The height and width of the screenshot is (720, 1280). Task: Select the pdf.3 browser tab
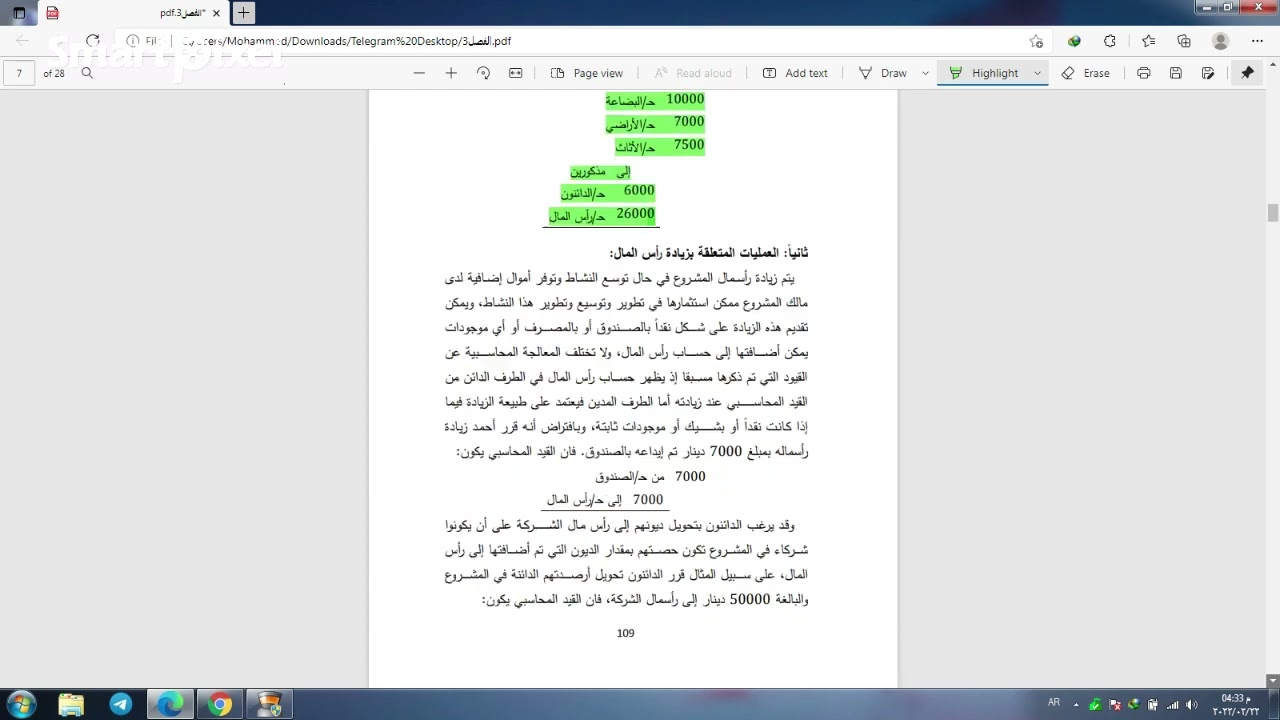click(x=132, y=13)
